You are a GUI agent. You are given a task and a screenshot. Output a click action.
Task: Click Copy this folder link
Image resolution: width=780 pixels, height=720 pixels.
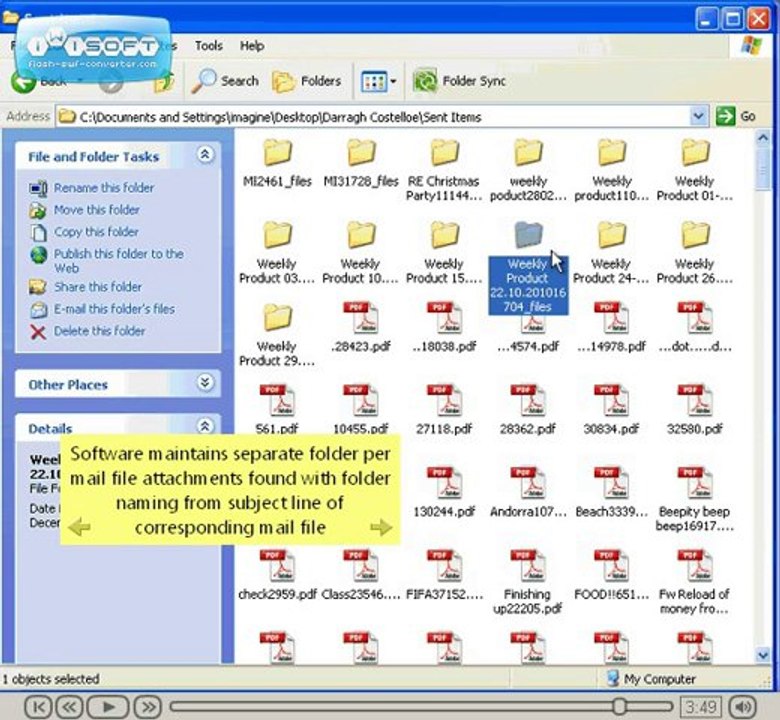tap(96, 231)
